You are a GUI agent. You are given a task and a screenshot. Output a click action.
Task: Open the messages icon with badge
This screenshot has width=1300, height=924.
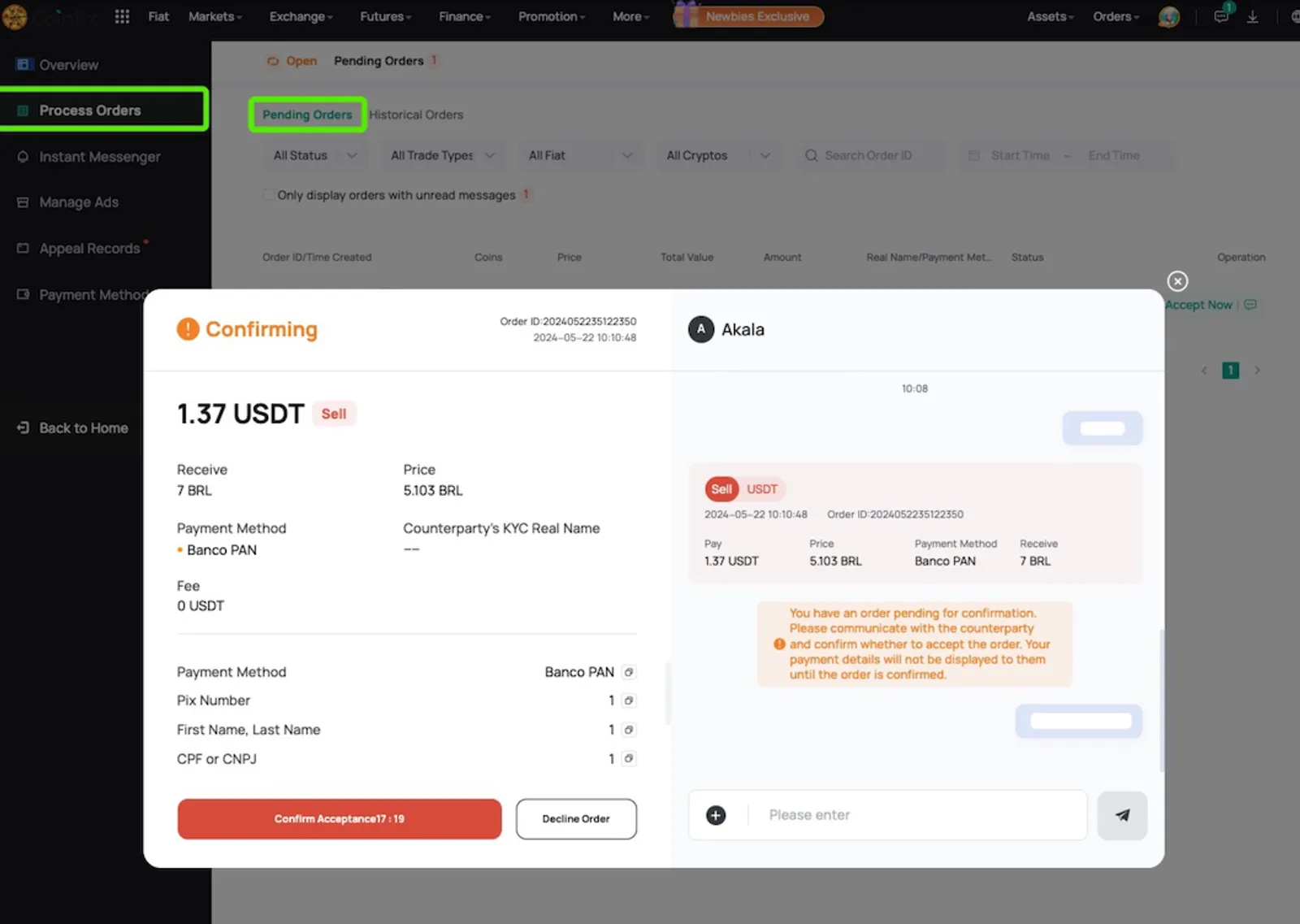pos(1221,15)
